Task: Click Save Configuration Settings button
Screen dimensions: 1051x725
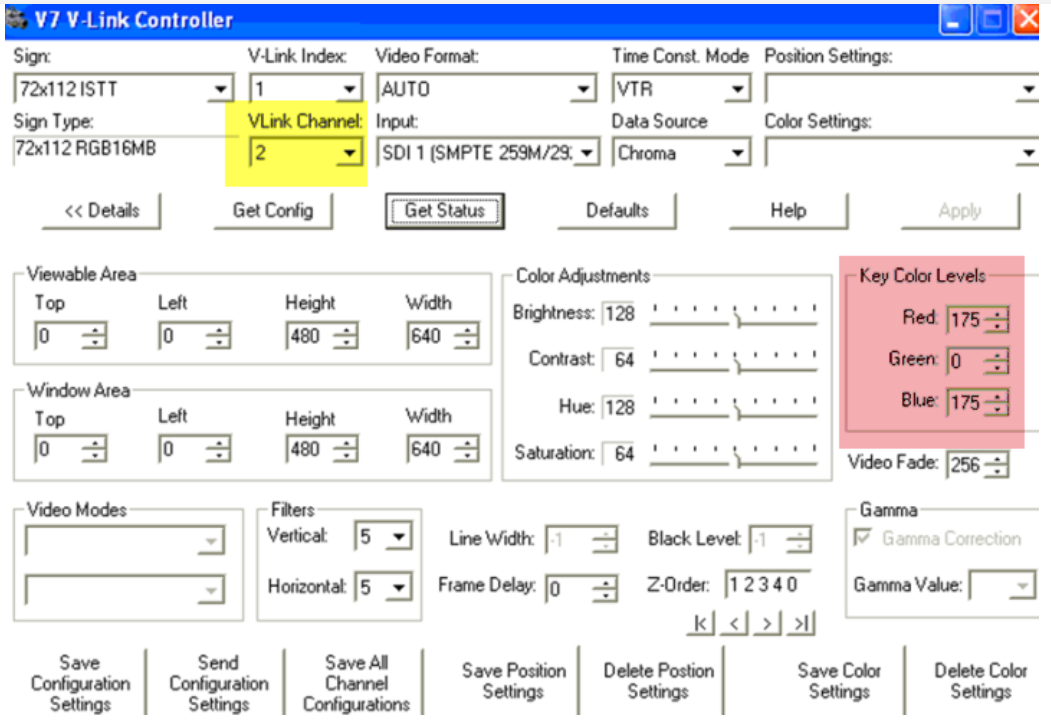Action: pos(80,684)
